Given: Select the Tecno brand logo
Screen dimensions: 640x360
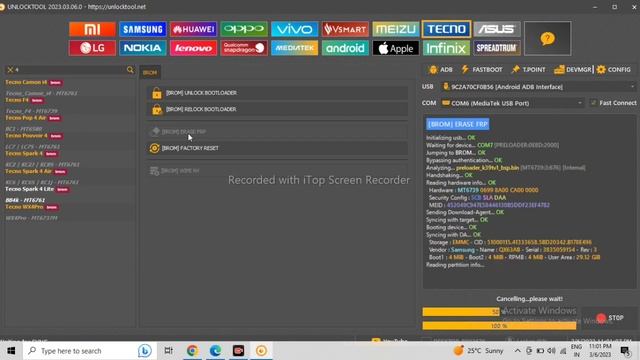Looking at the screenshot, I should click(x=446, y=29).
